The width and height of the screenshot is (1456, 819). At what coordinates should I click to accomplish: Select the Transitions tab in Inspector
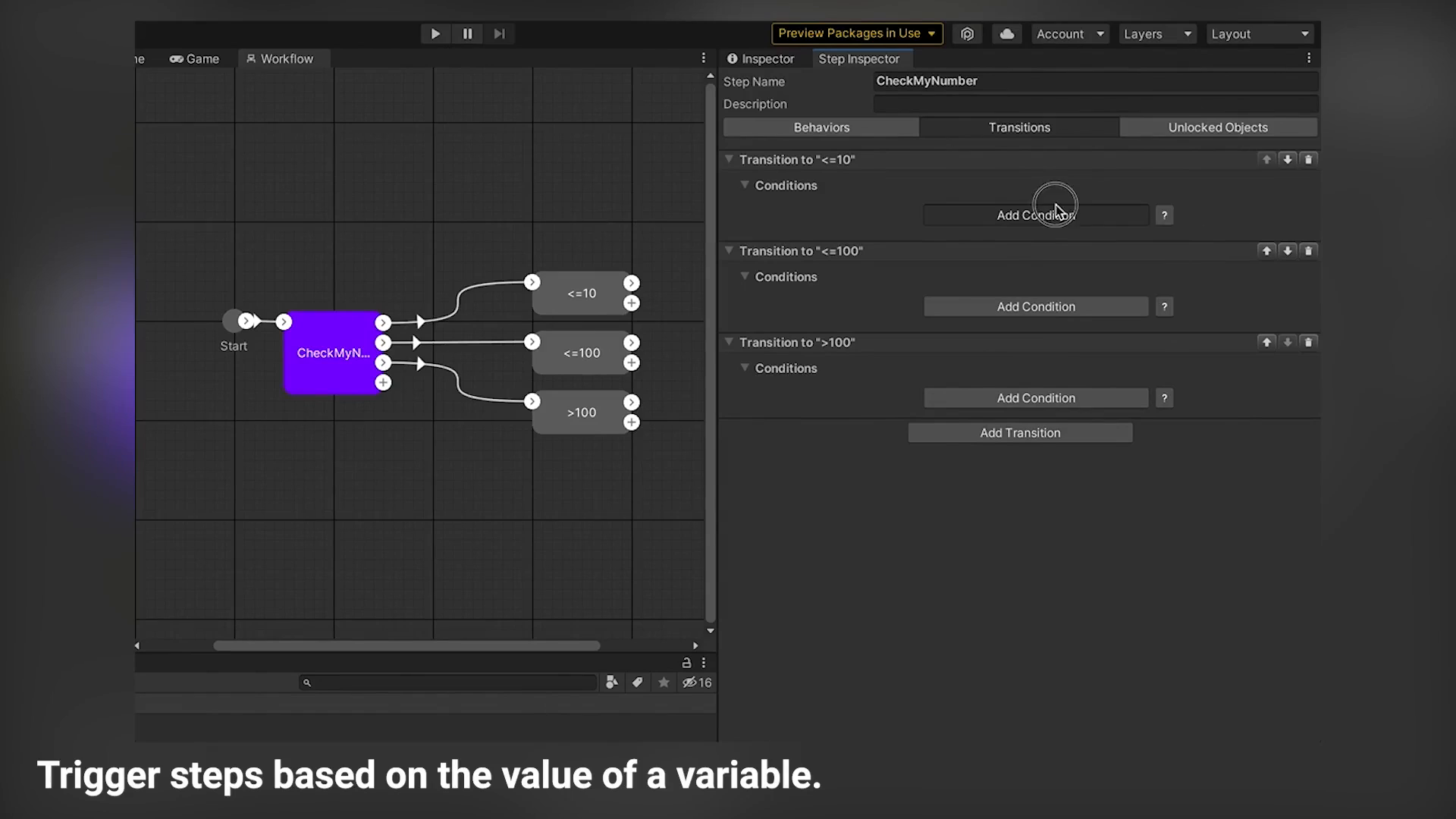click(x=1019, y=127)
